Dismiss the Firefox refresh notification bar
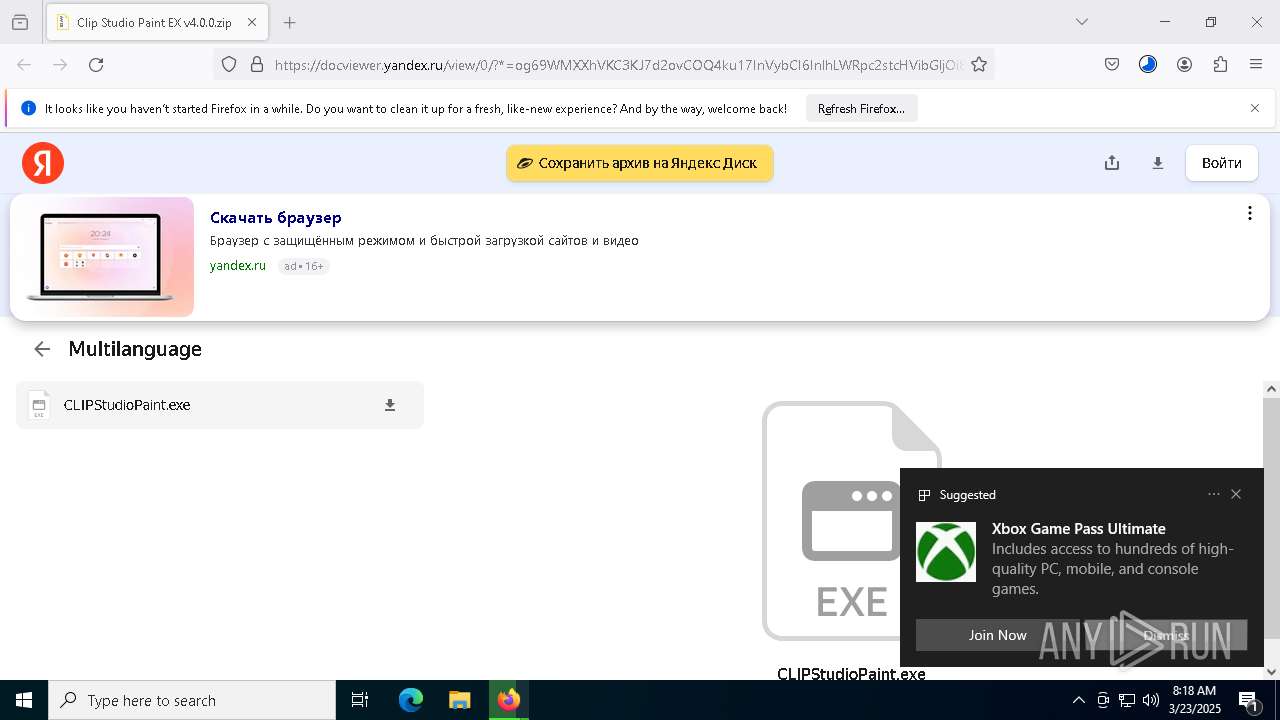The height and width of the screenshot is (720, 1280). pos(1255,108)
